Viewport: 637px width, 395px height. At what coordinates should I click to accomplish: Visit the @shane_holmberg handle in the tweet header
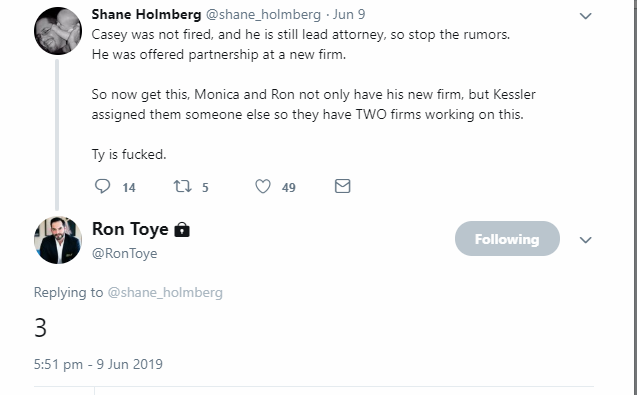pos(263,15)
